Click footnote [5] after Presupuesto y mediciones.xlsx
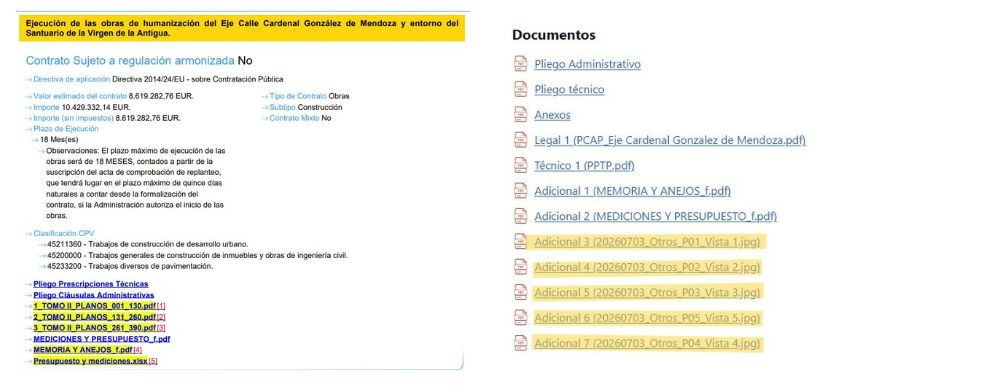 [x=152, y=361]
